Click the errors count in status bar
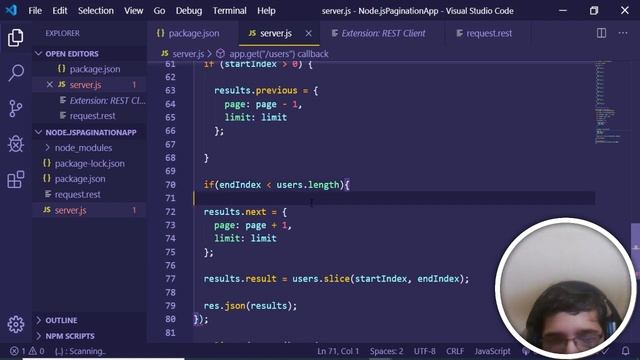This screenshot has height=360, width=640. [18, 351]
